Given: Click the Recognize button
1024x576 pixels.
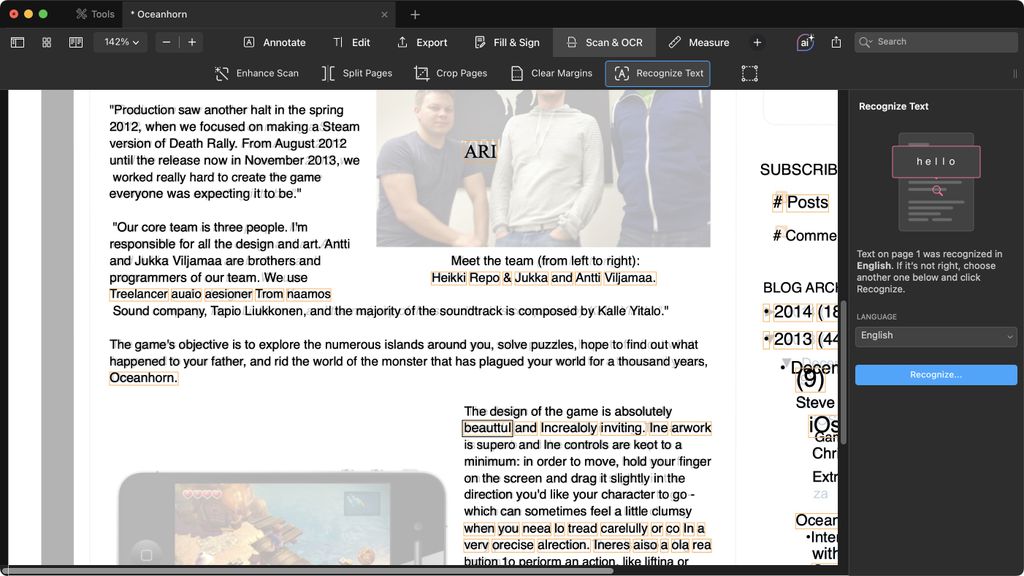Looking at the screenshot, I should click(x=935, y=374).
